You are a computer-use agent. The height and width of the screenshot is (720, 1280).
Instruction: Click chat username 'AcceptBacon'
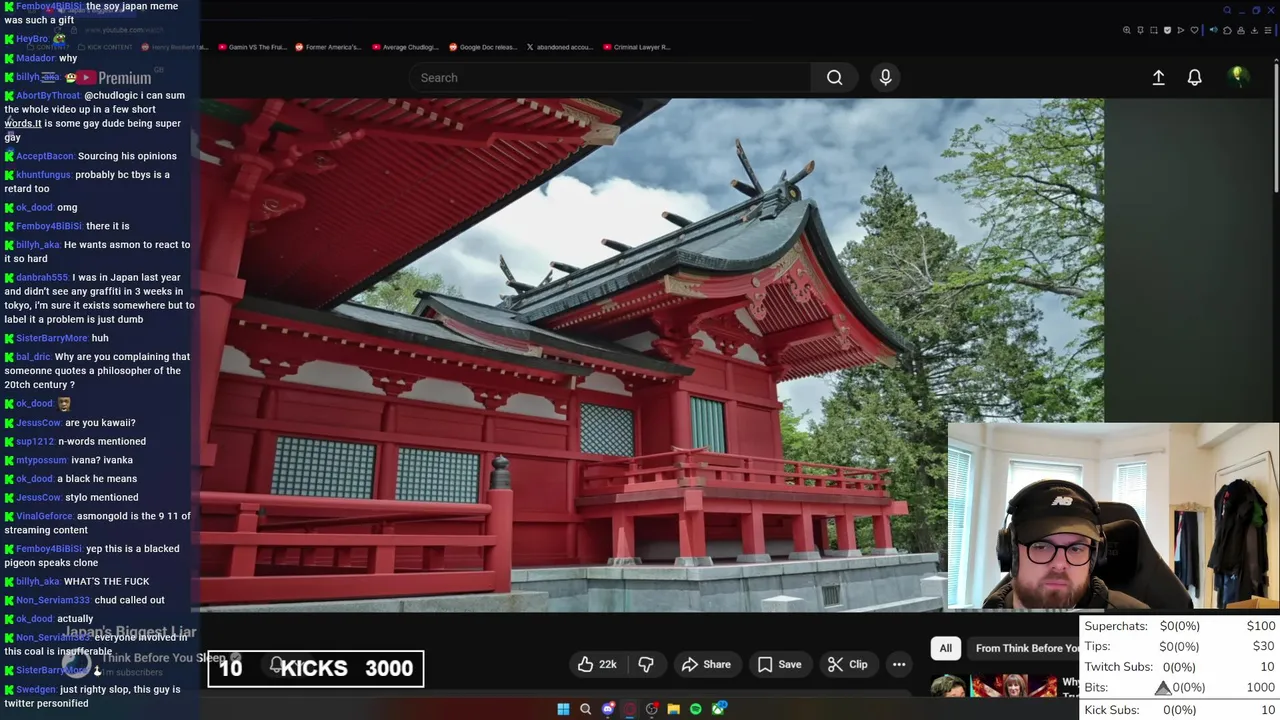(45, 156)
